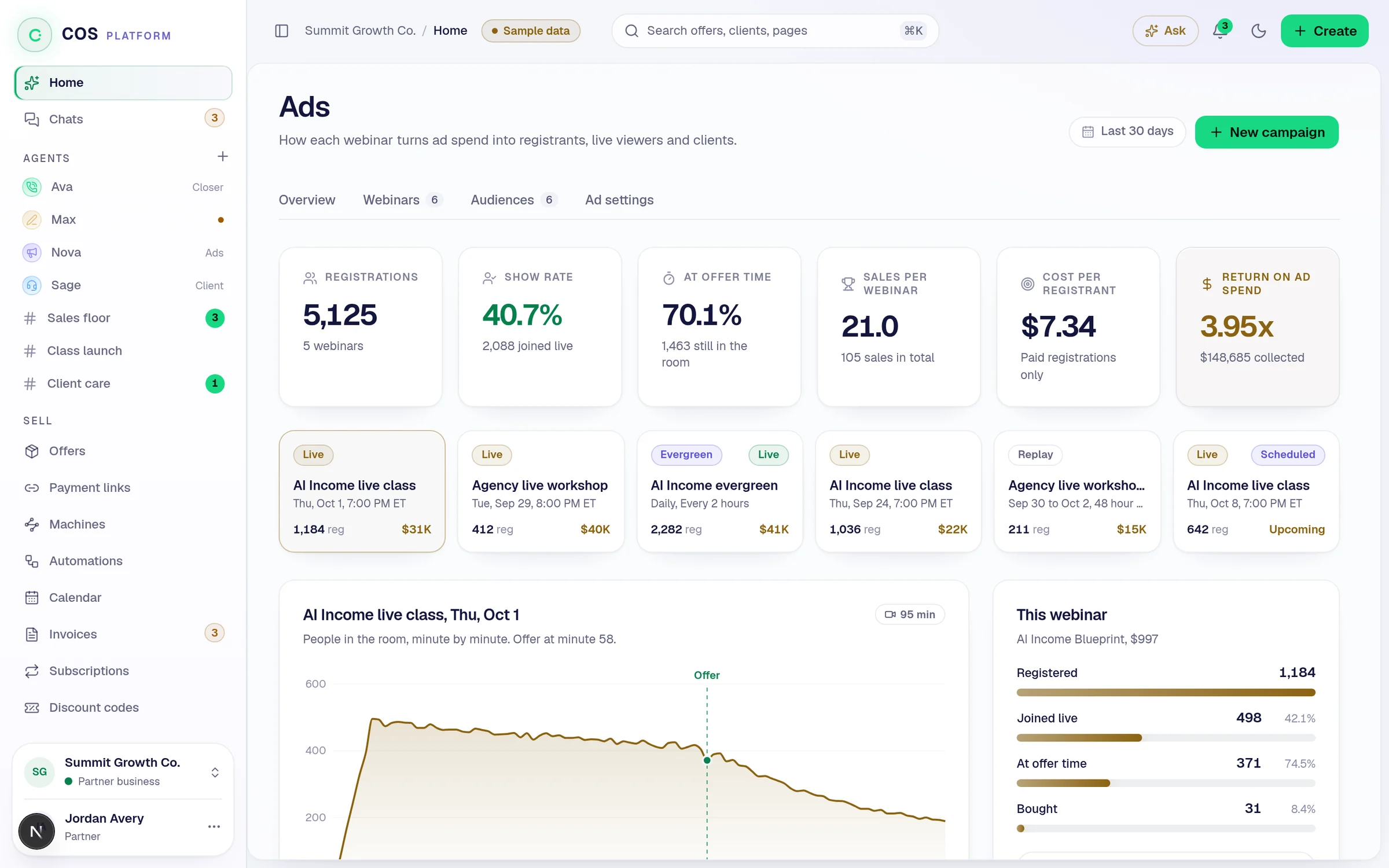1389x868 pixels.
Task: Go to Automations page
Action: coord(123,561)
